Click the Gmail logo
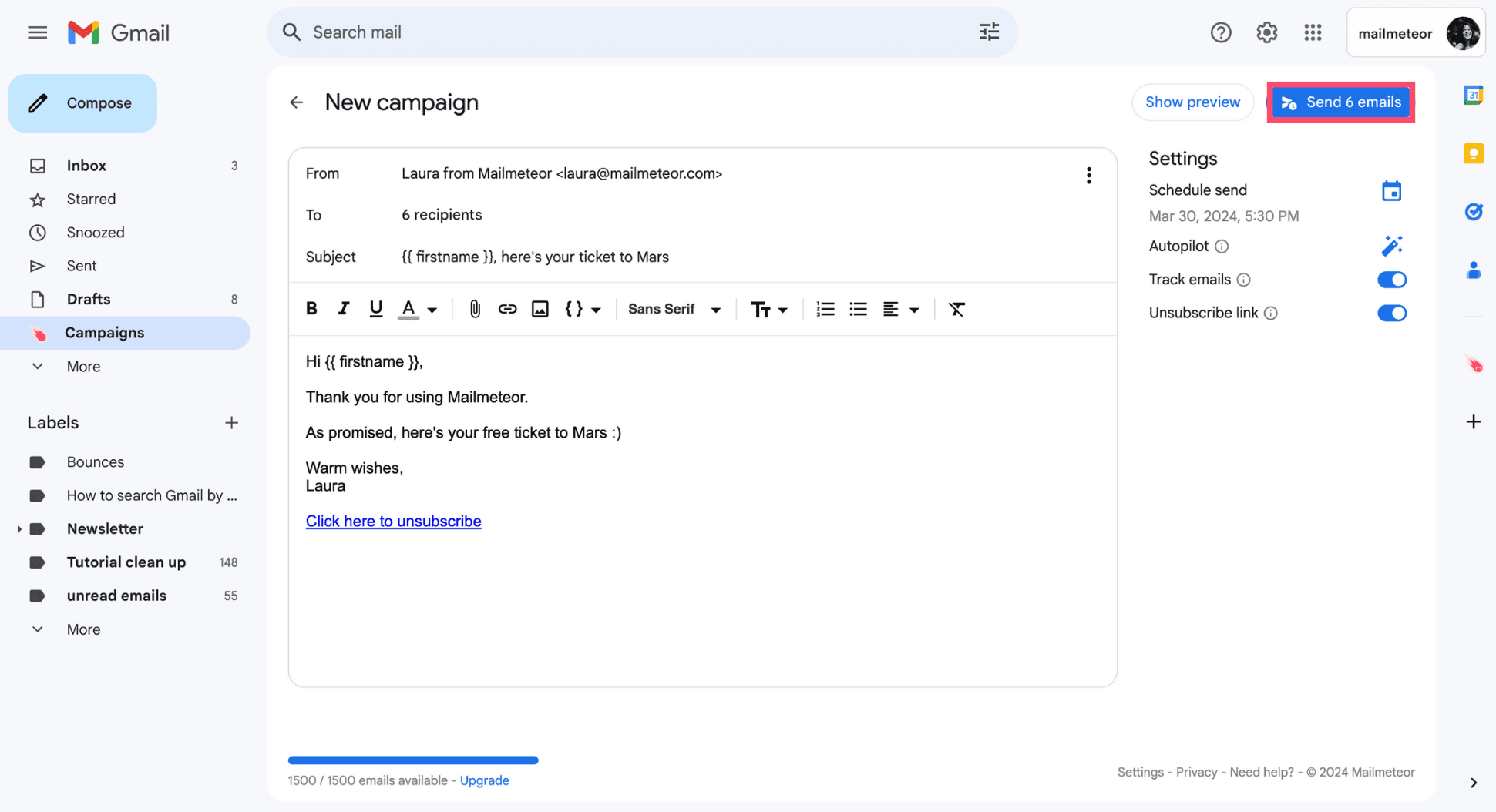Image resolution: width=1496 pixels, height=812 pixels. tap(119, 32)
